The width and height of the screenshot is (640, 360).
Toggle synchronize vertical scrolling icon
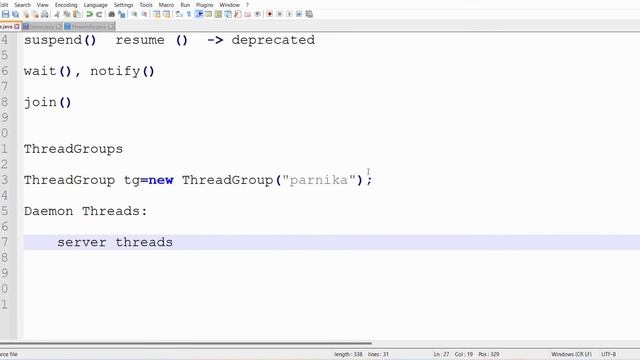157,14
